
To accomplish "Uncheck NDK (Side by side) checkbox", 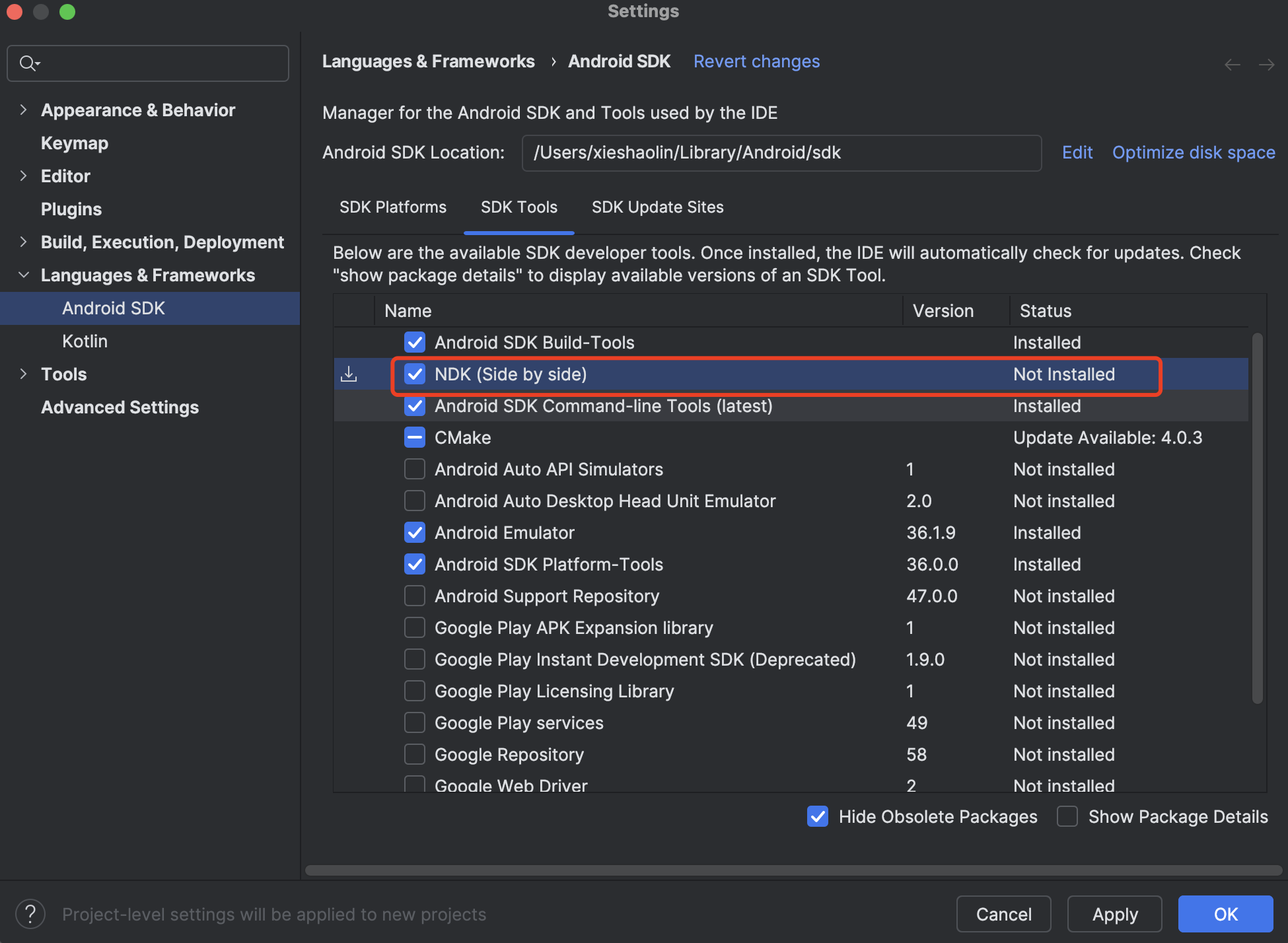I will pos(415,374).
